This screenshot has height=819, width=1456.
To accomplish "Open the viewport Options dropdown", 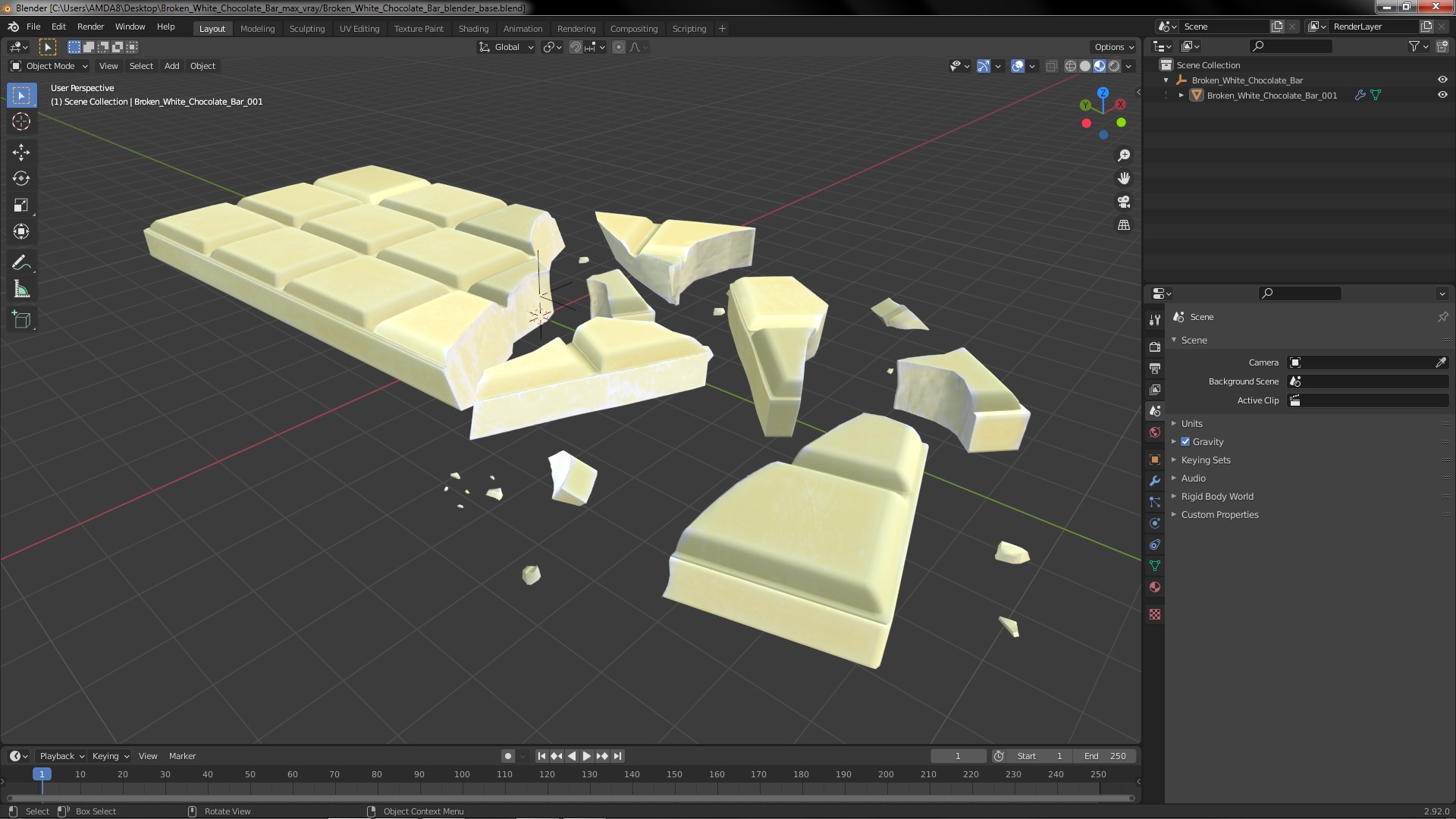I will click(x=1114, y=47).
